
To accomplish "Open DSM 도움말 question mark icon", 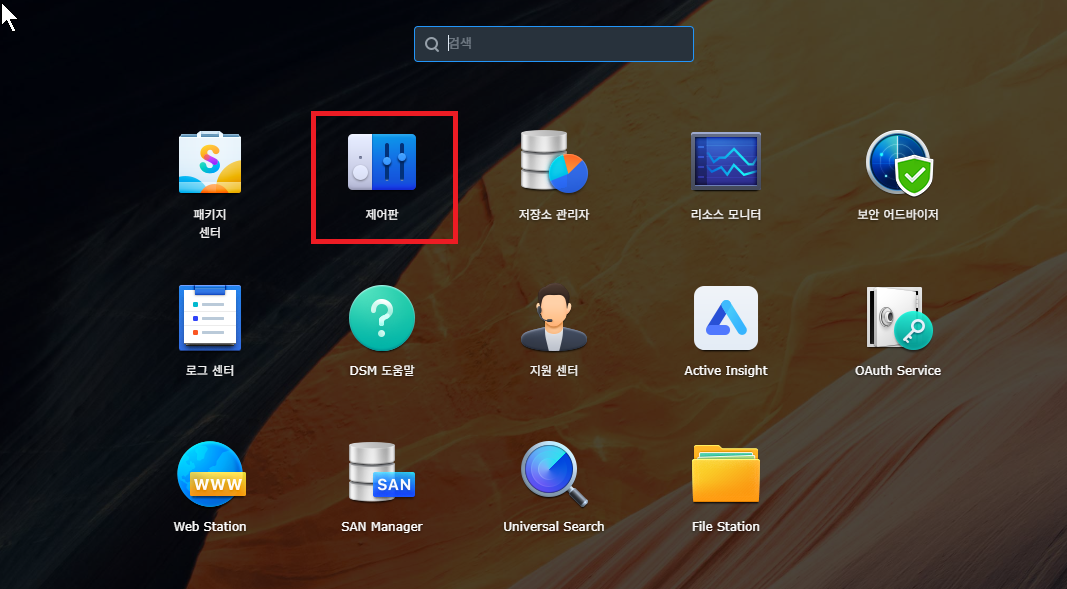I will 382,318.
